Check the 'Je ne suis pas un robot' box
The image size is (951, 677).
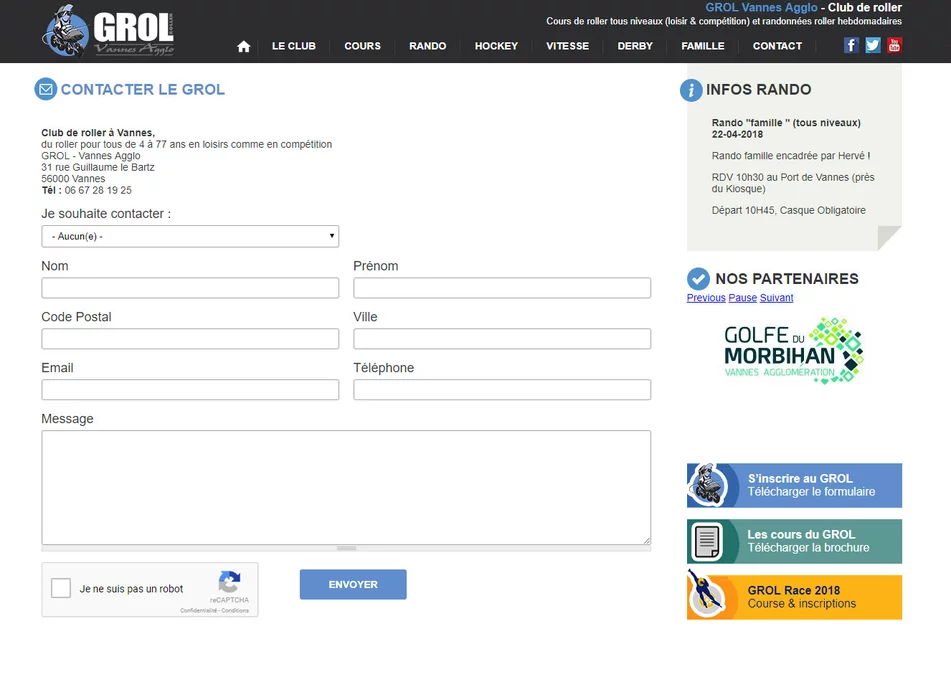pos(61,589)
